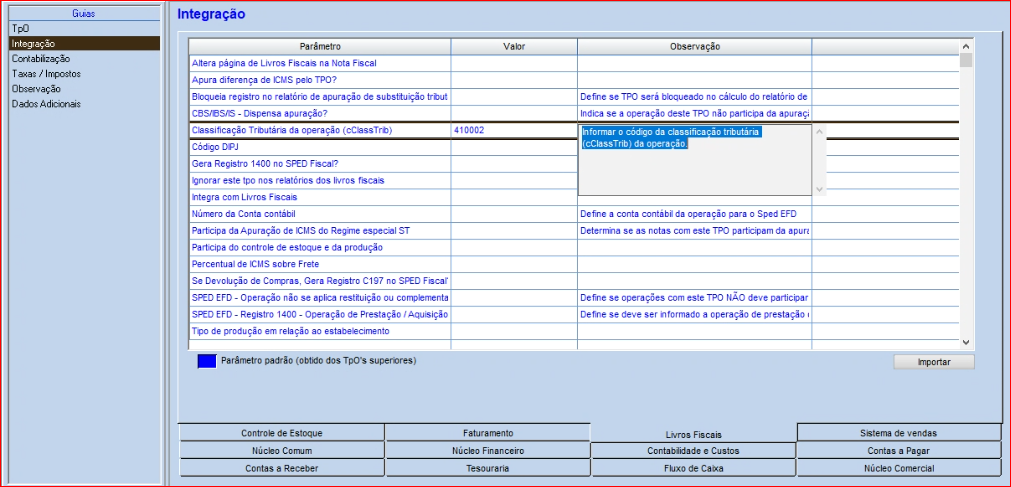Open the TpO guide item

(20, 28)
